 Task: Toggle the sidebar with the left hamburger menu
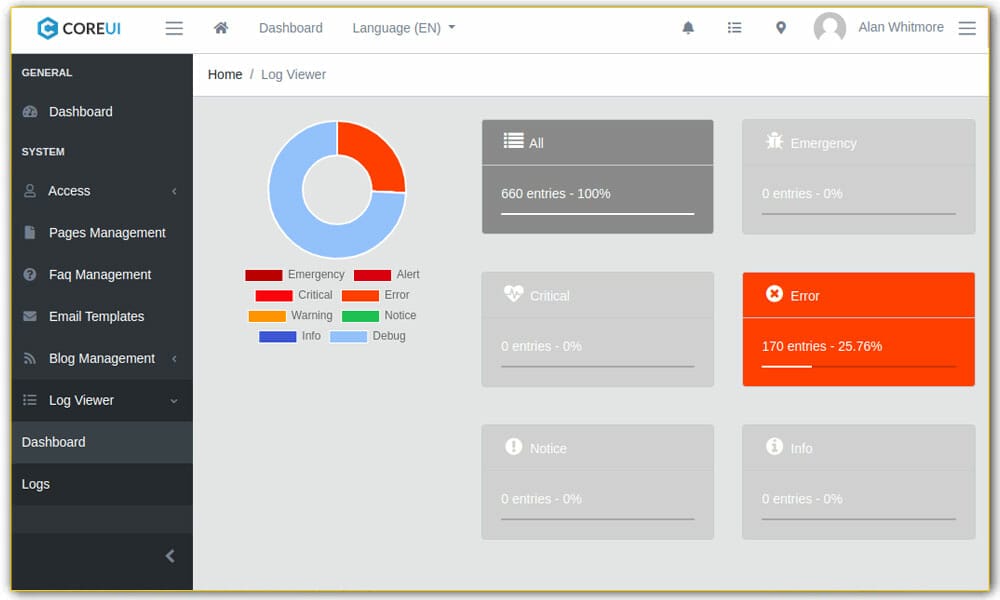pos(173,27)
